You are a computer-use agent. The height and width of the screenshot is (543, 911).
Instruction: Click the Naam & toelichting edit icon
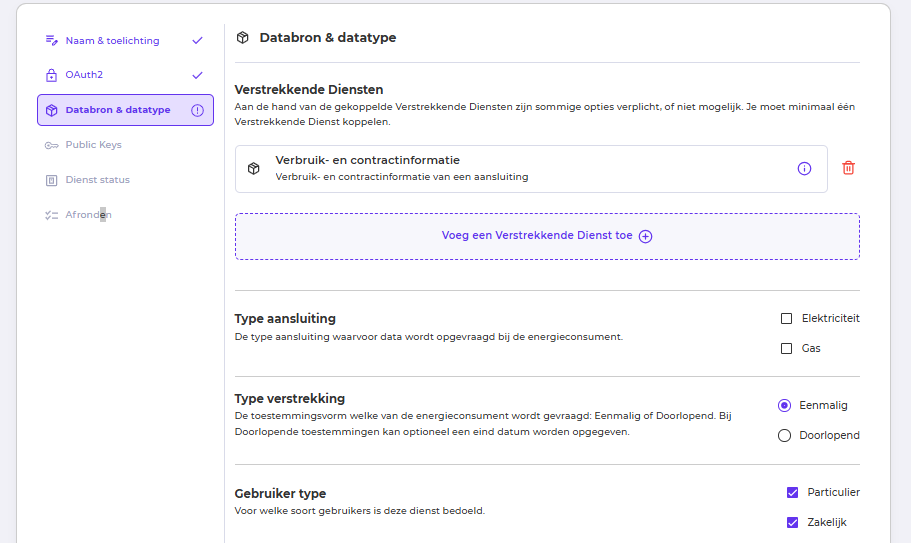coord(52,40)
